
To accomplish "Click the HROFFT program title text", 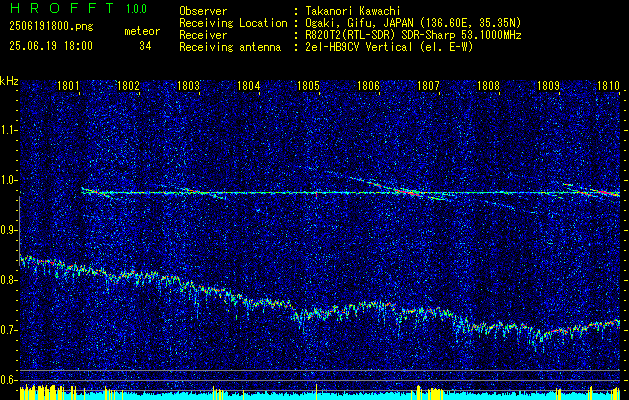I will (x=63, y=8).
